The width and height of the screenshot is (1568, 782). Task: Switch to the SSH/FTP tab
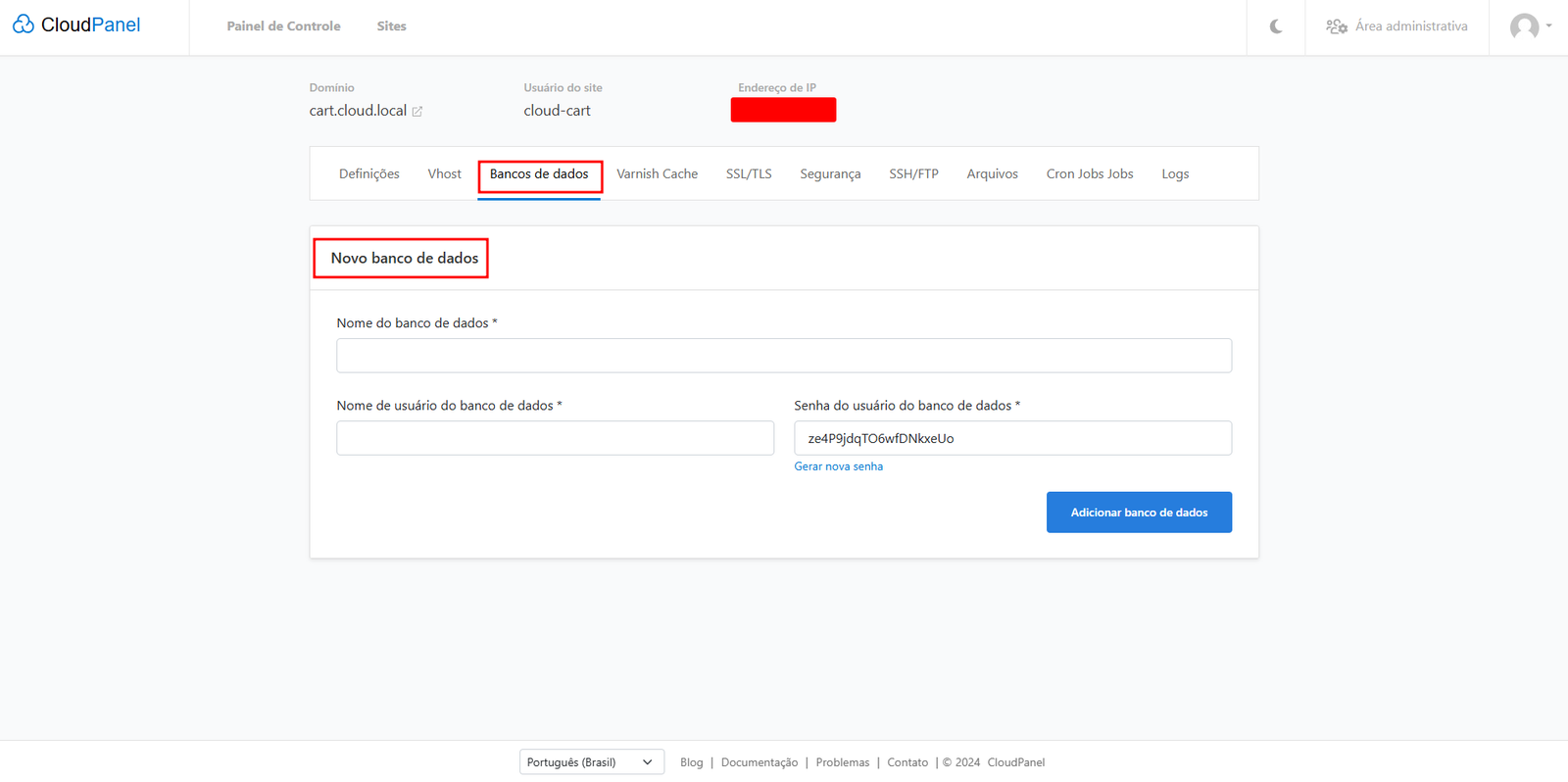click(x=913, y=174)
